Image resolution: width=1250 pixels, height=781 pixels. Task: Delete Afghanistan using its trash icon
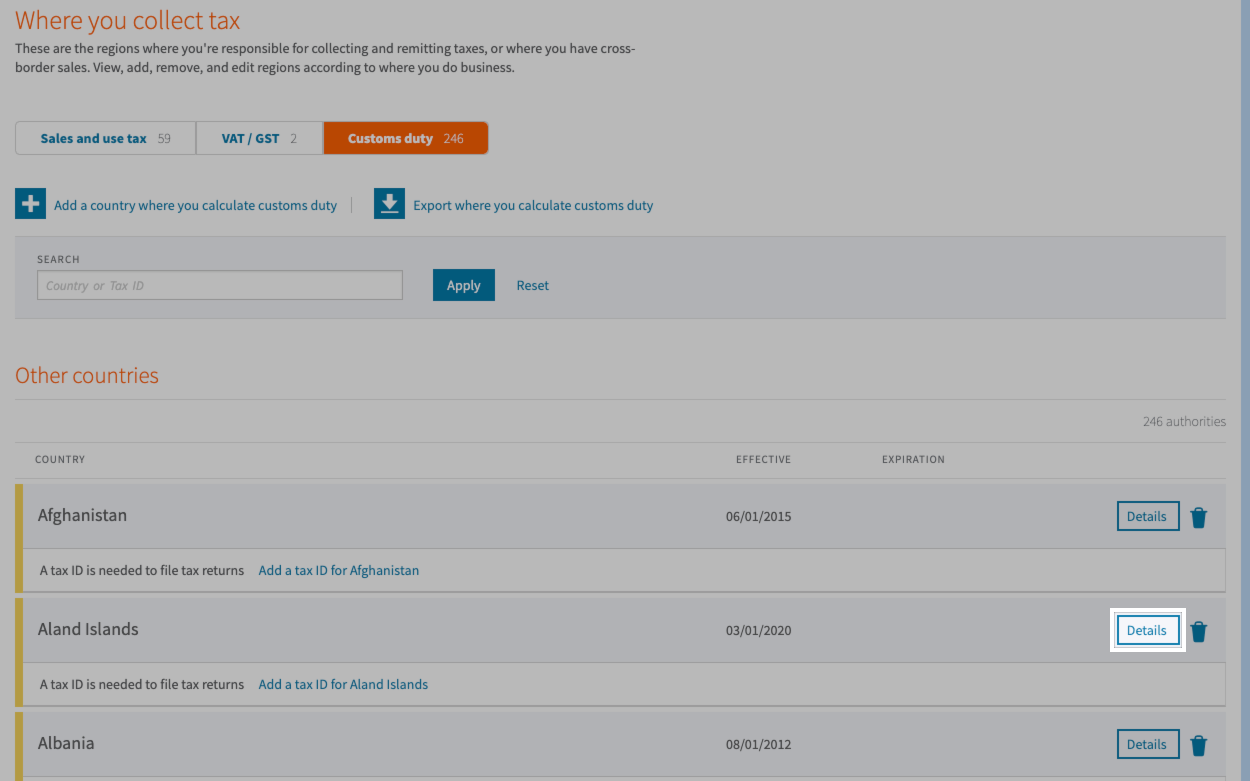(1199, 516)
